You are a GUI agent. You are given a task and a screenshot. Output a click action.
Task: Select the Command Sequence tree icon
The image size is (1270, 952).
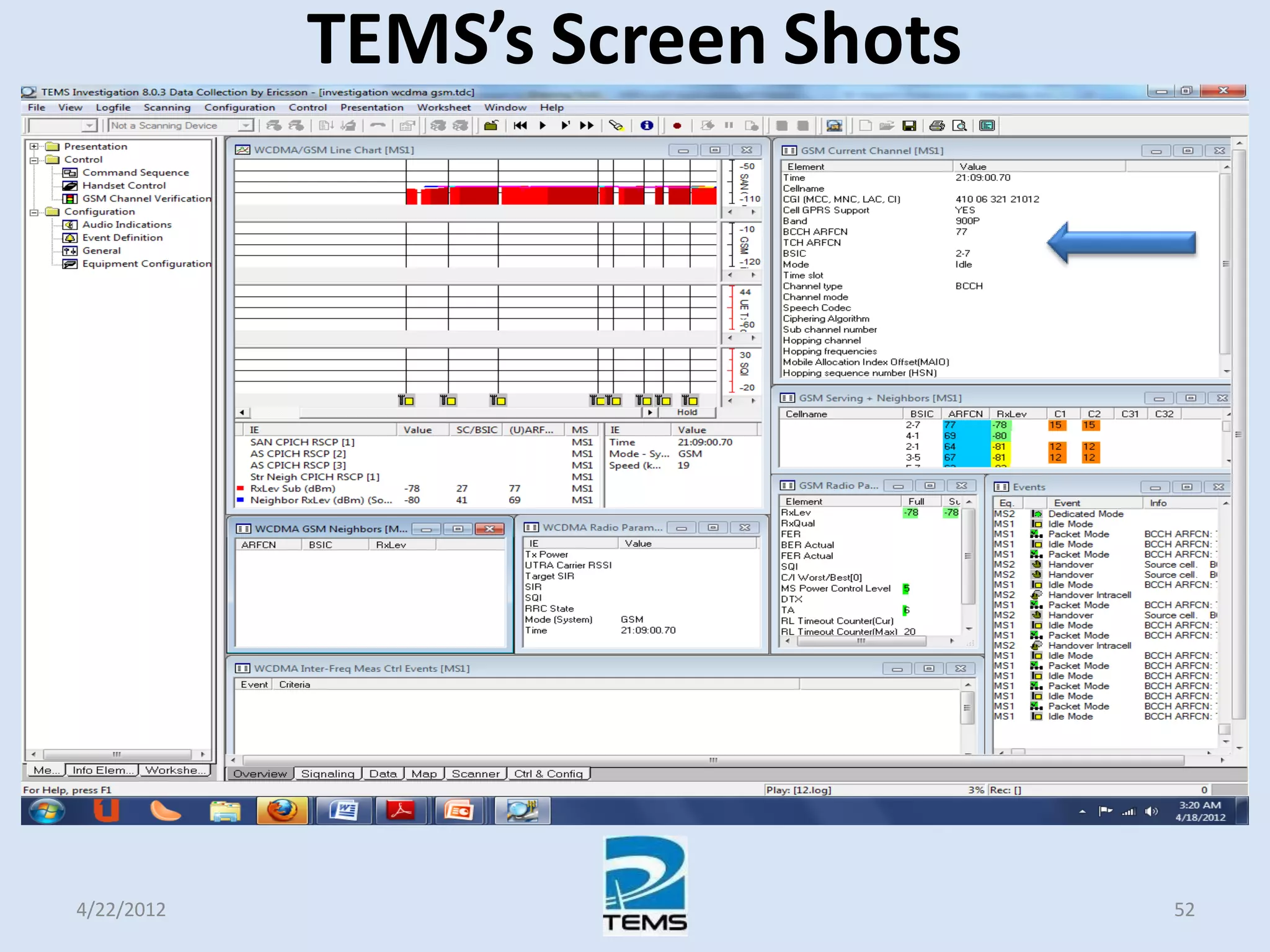[70, 172]
